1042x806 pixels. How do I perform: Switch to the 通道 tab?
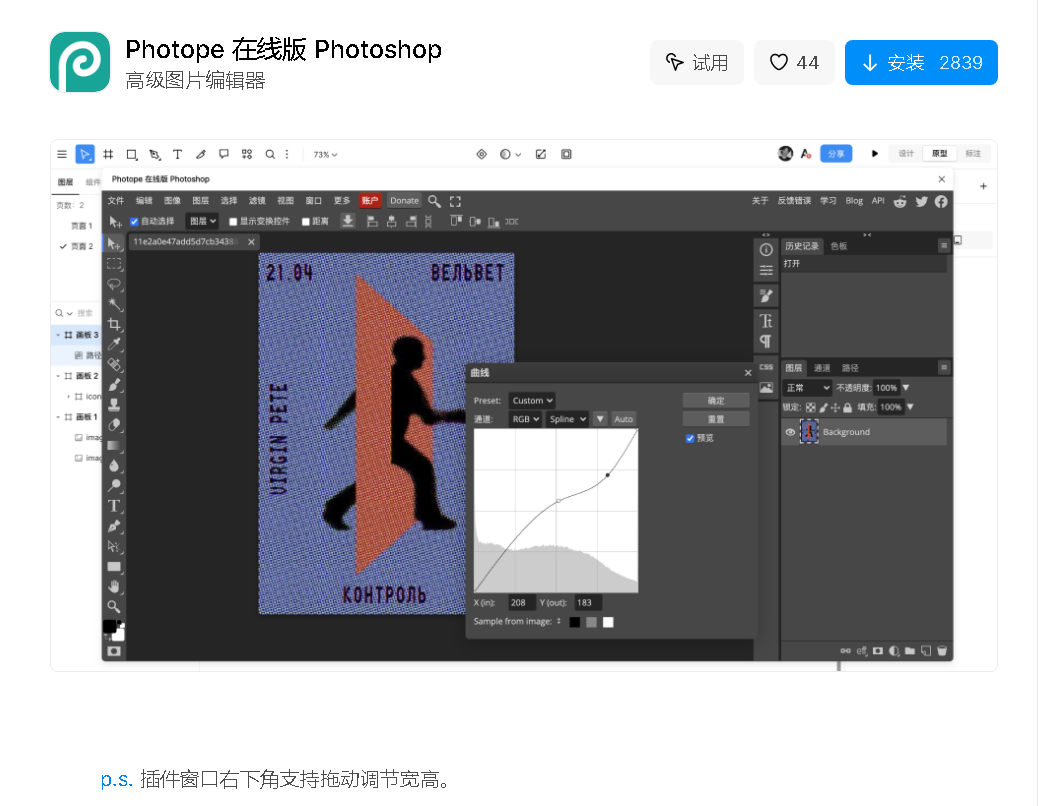[x=822, y=368]
